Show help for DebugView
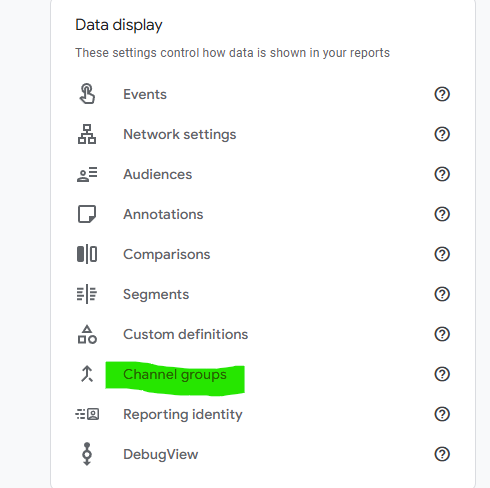This screenshot has height=488, width=490. coord(442,454)
